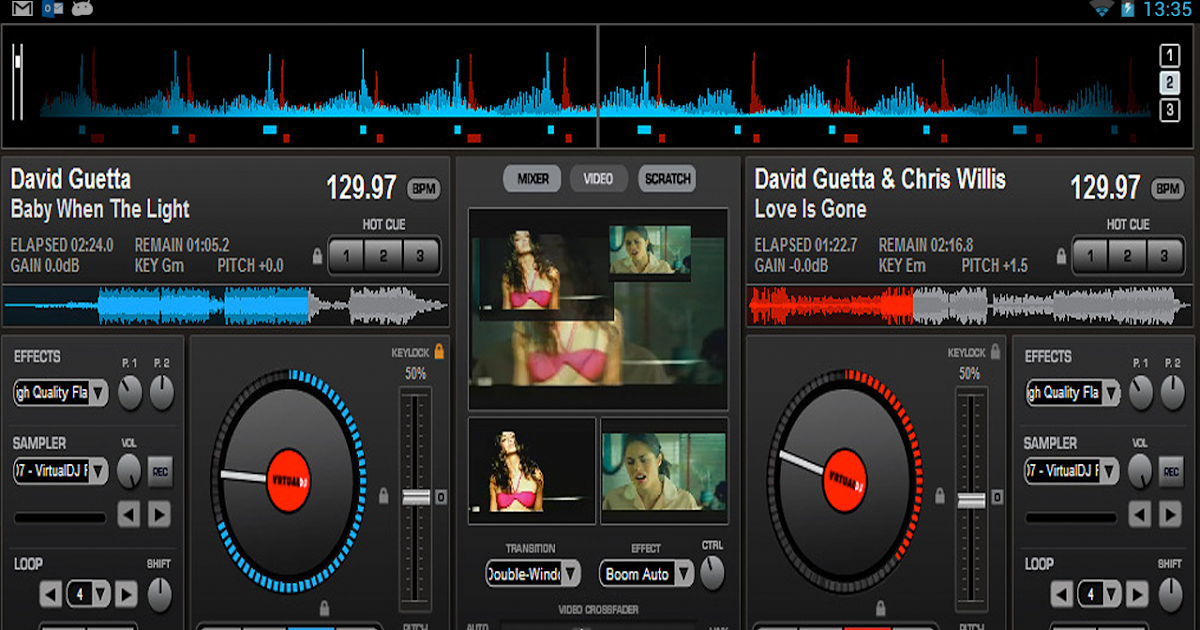1200x630 pixels.
Task: Previous sample arrow on right sampler
Action: coord(1142,515)
